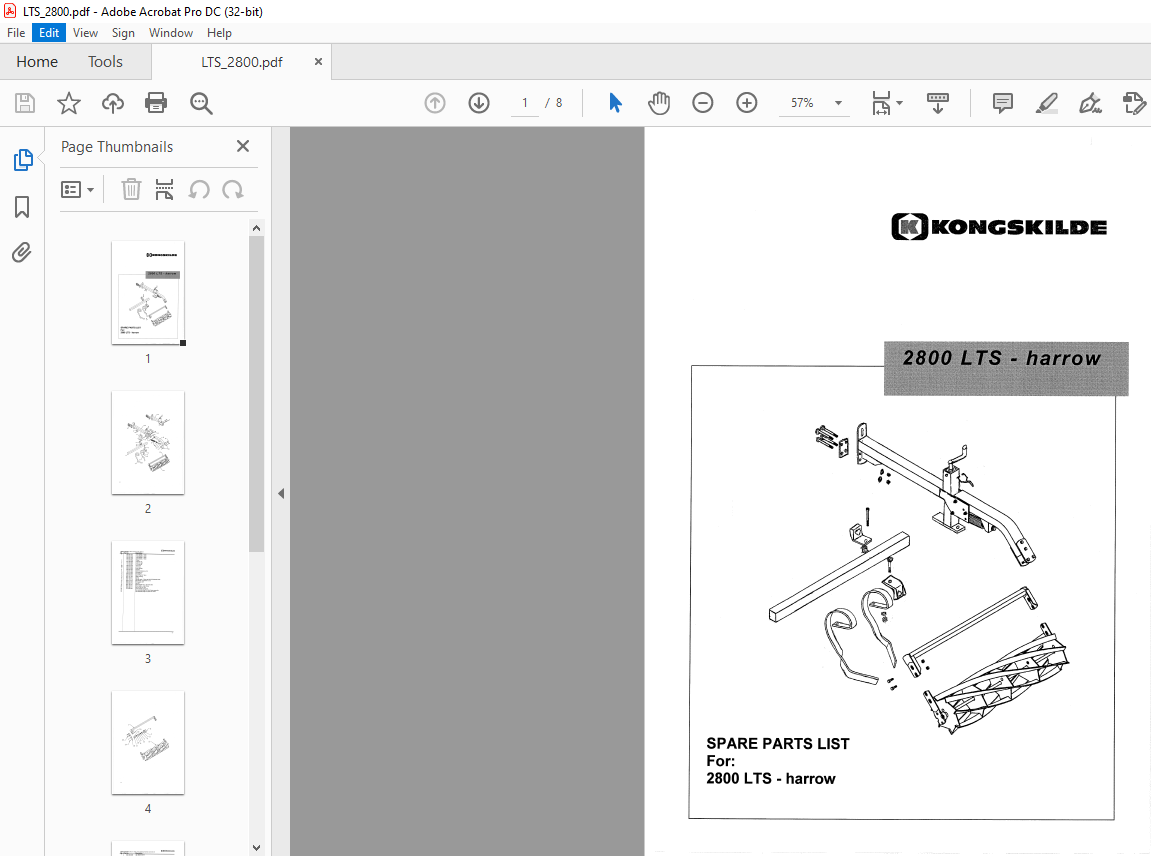1151x856 pixels.
Task: Select page 4 thumbnail
Action: 148,742
